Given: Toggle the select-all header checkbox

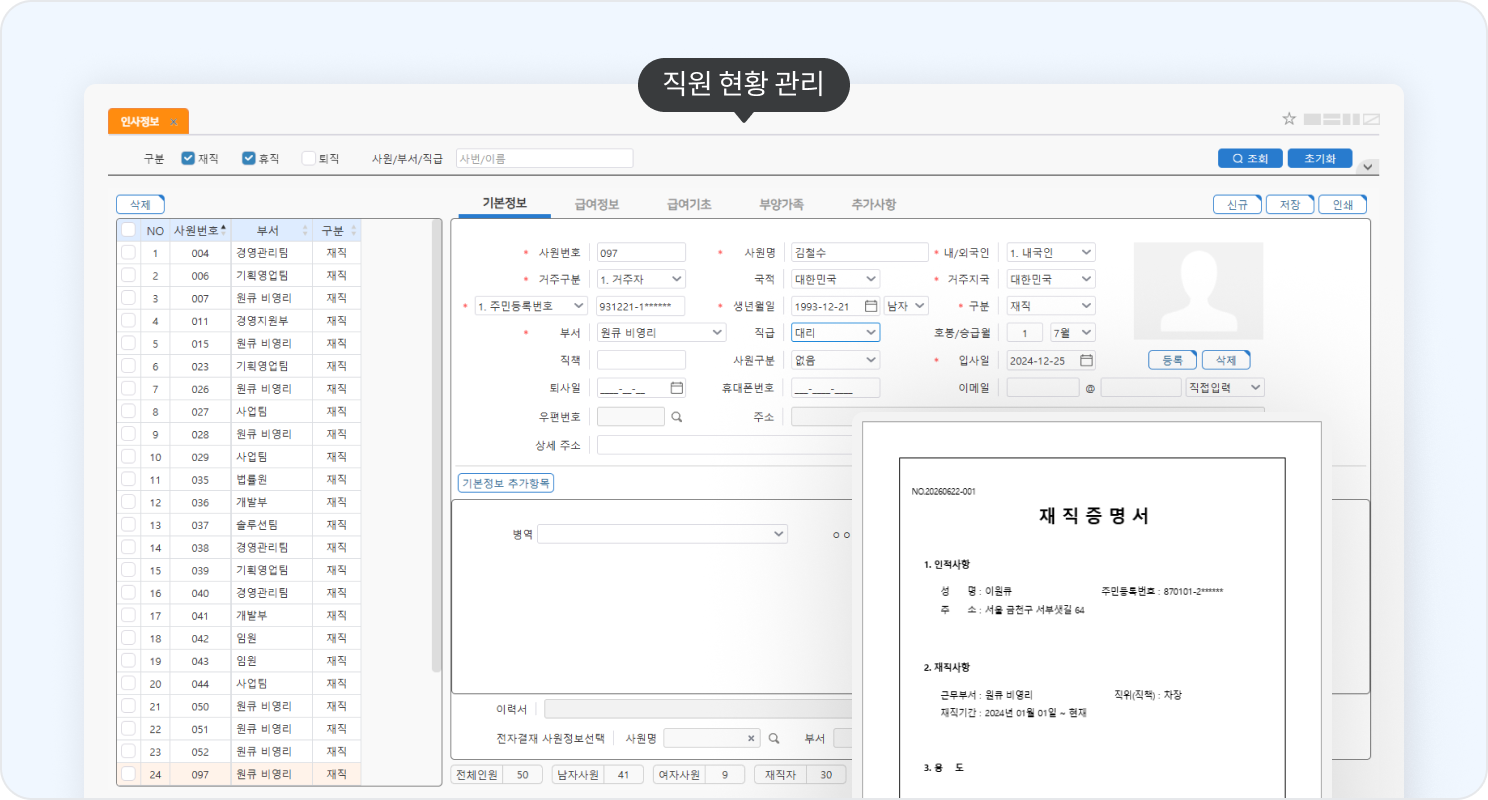Looking at the screenshot, I should (128, 230).
